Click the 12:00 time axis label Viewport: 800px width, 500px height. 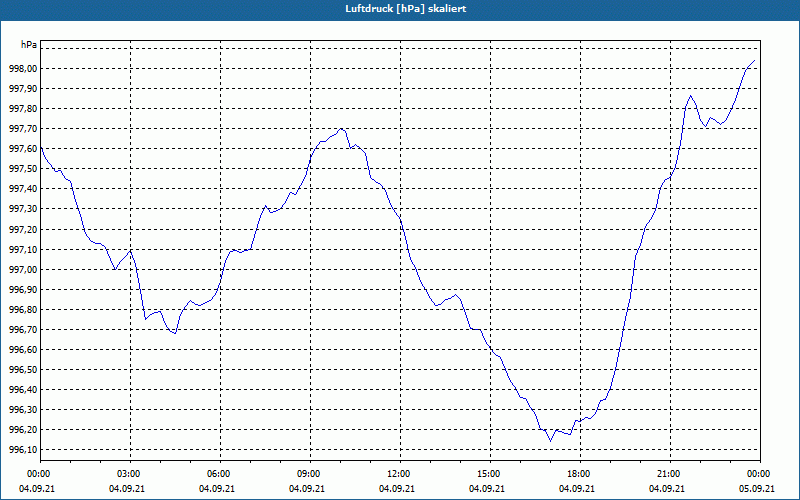[400, 474]
